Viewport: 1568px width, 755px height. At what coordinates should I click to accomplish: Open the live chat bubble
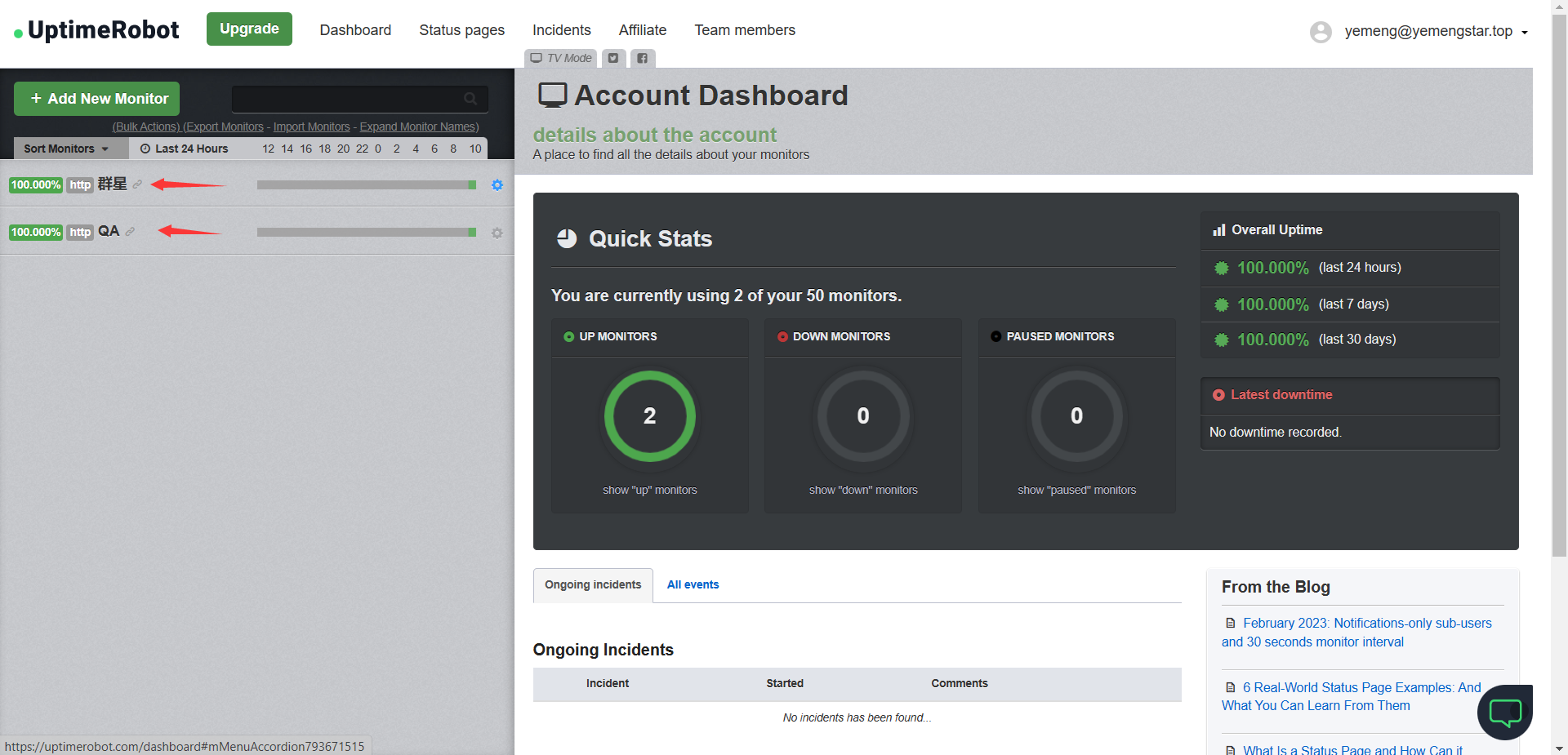1504,713
